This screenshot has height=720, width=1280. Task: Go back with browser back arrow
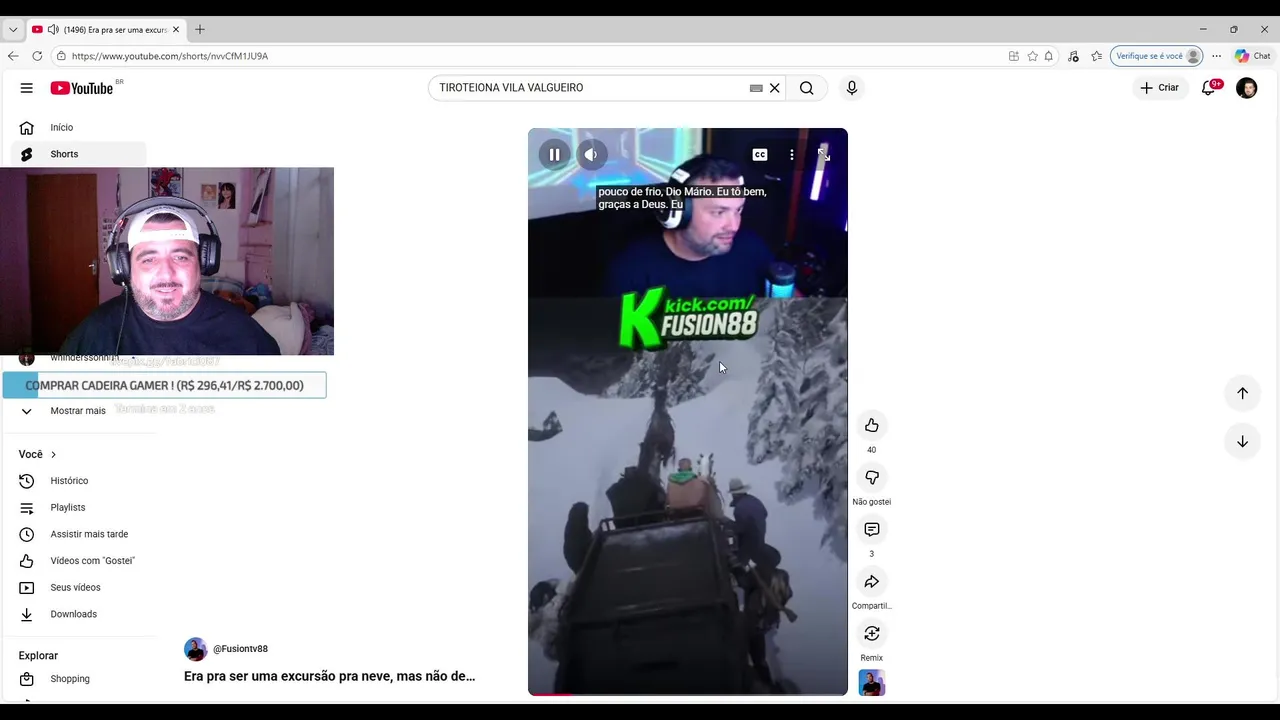(13, 56)
